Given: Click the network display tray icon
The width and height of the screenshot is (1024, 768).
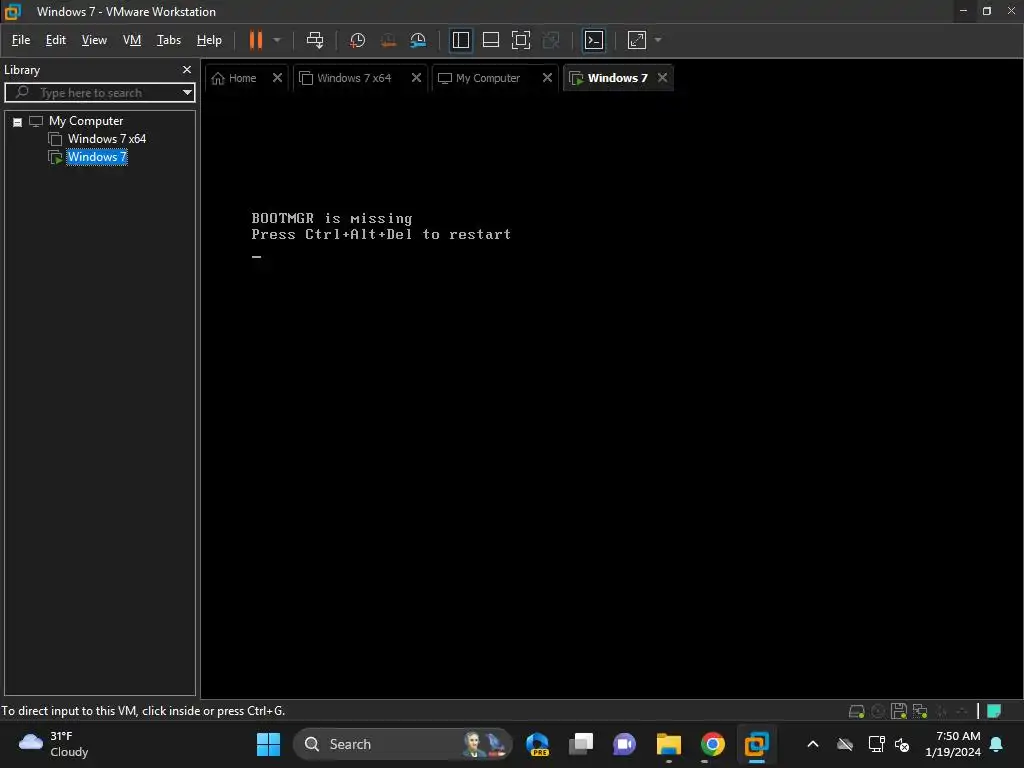Looking at the screenshot, I should tap(876, 744).
